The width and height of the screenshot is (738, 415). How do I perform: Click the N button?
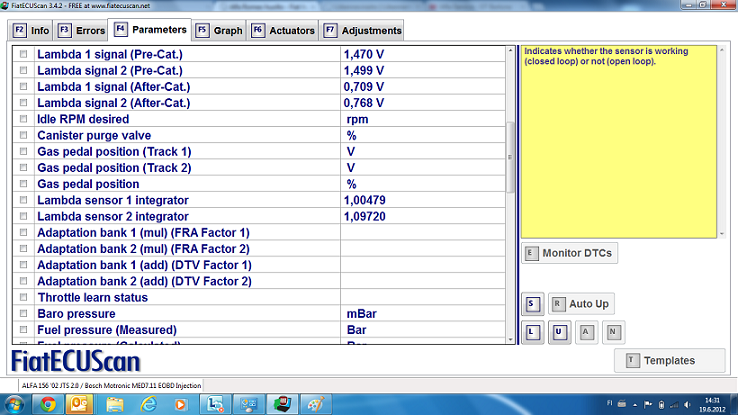(x=613, y=332)
